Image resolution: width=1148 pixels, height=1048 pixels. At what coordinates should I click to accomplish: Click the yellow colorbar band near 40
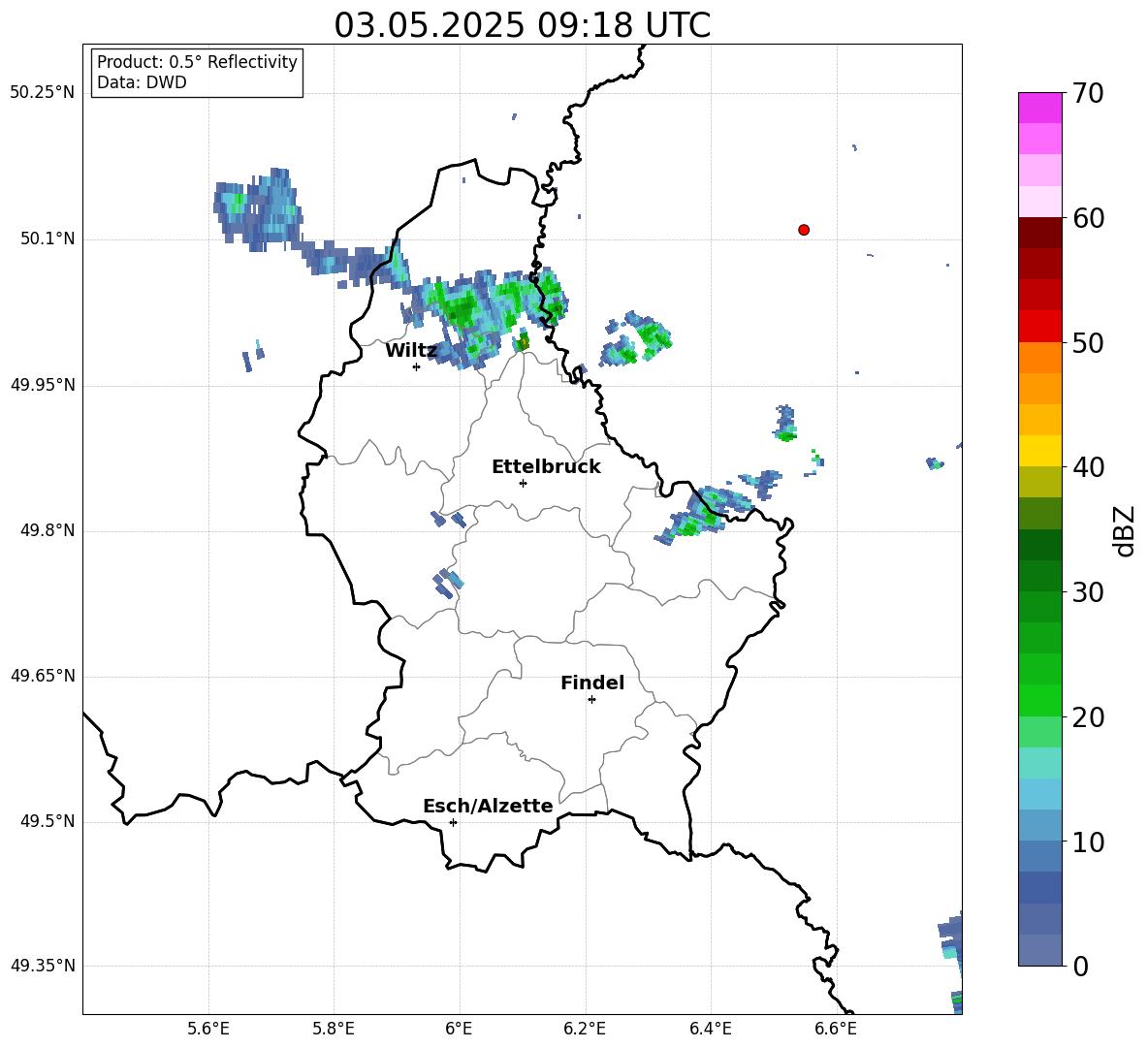(x=1039, y=451)
